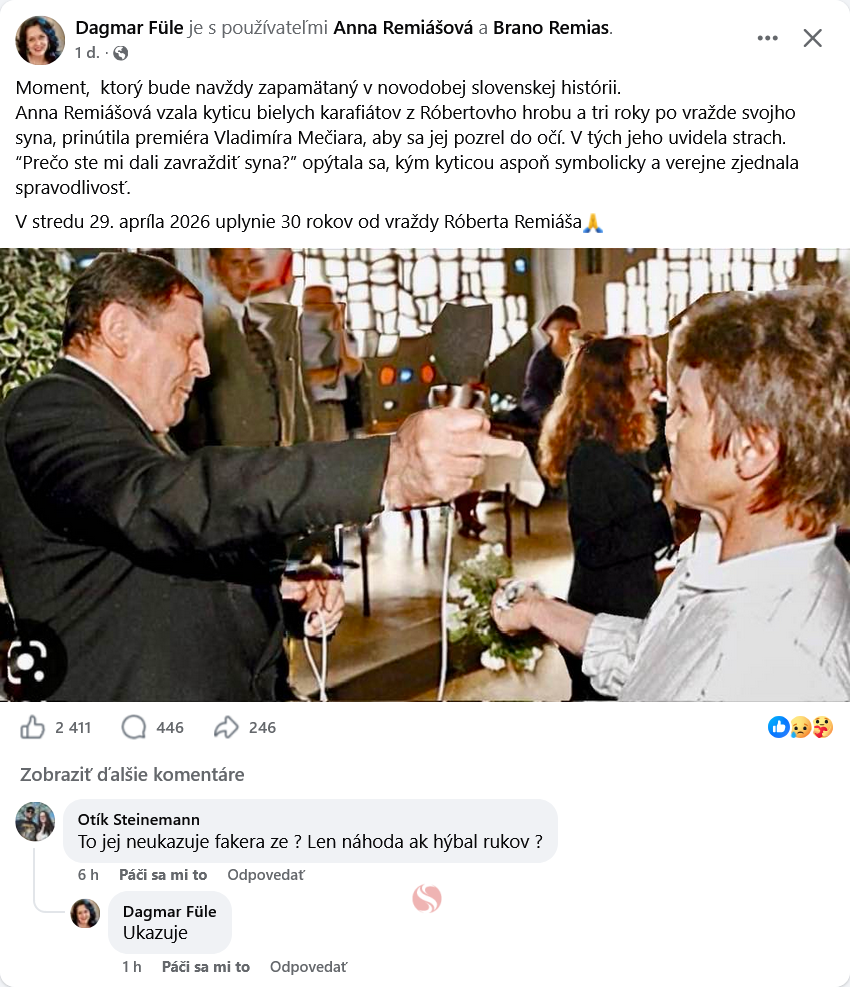Open Brano Remias tagged profile link
The height and width of the screenshot is (987, 850).
click(551, 27)
